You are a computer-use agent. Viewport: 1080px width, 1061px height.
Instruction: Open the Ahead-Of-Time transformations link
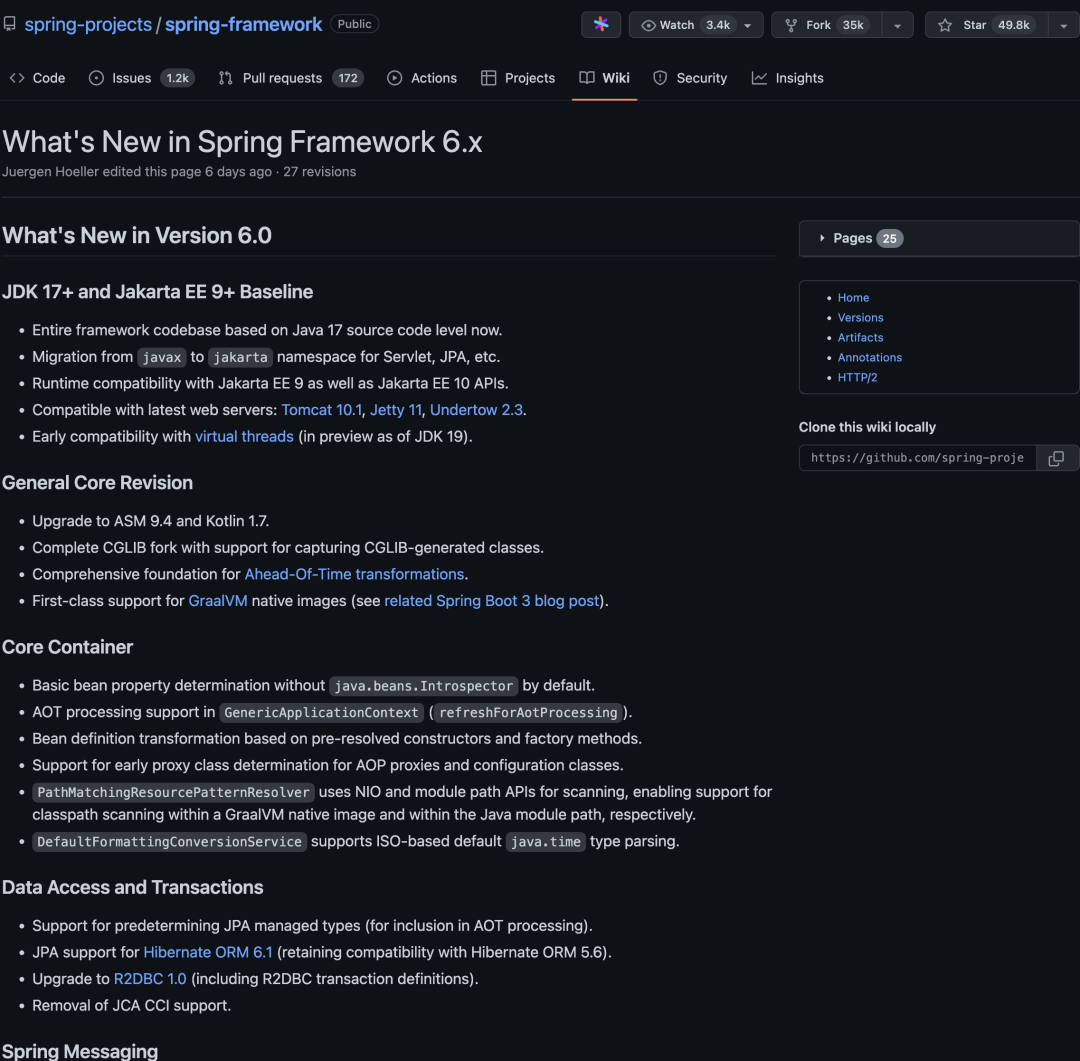coord(354,575)
